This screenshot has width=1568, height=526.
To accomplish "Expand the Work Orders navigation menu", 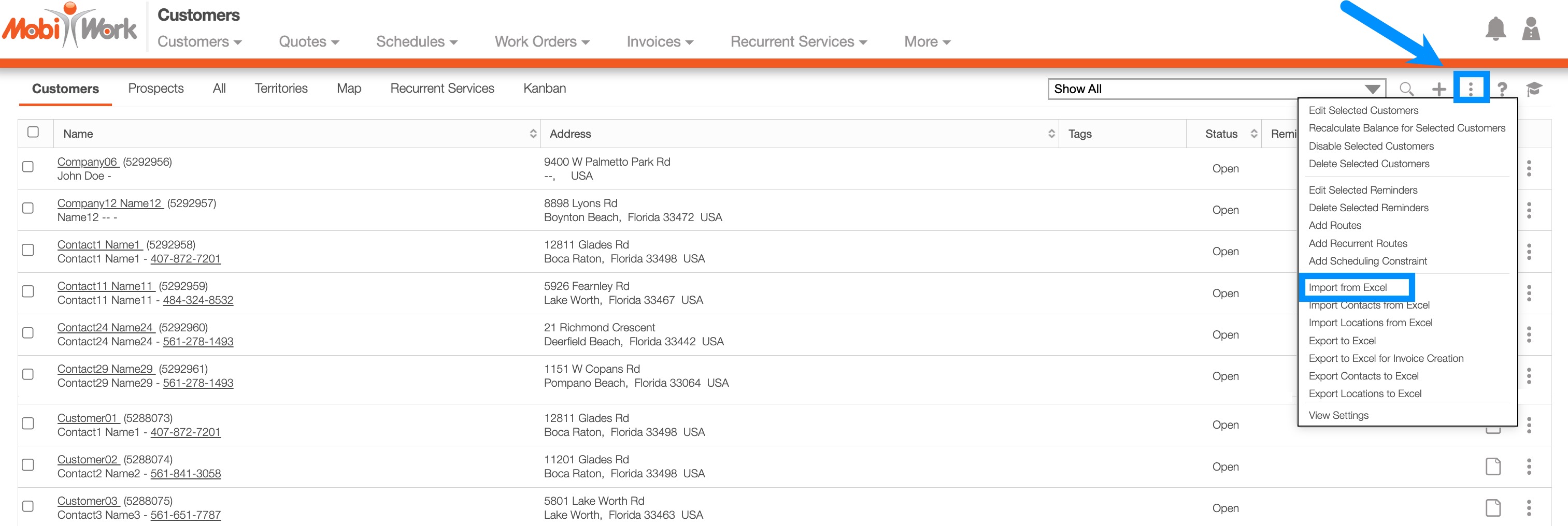I will 541,41.
